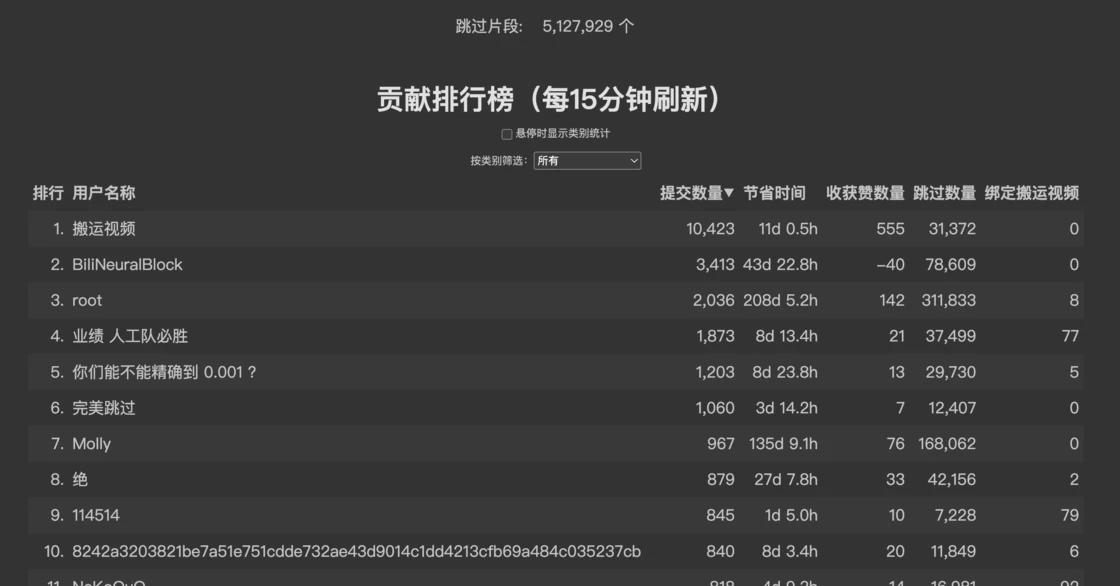Sort the table by 绑定搬运视频 column
This screenshot has height=586, width=1120.
pos(1034,193)
